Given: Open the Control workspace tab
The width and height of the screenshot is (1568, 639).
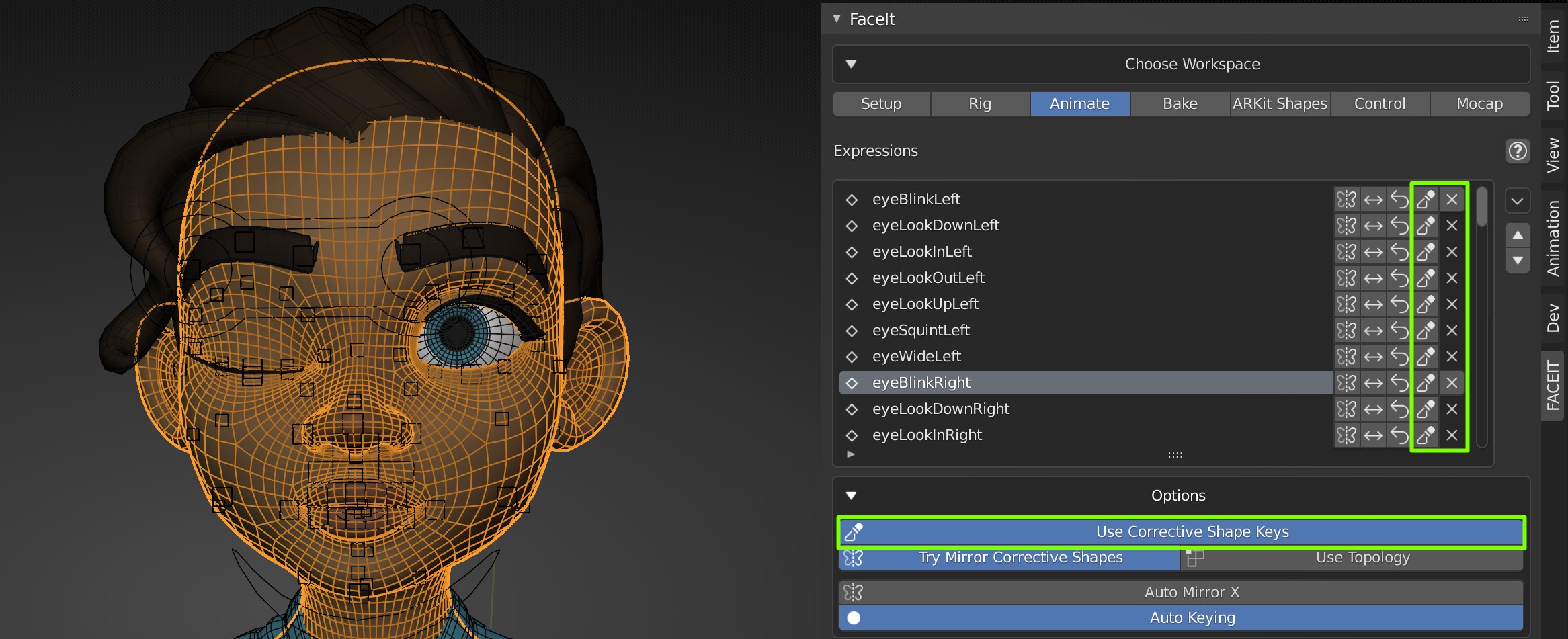Looking at the screenshot, I should click(1380, 104).
